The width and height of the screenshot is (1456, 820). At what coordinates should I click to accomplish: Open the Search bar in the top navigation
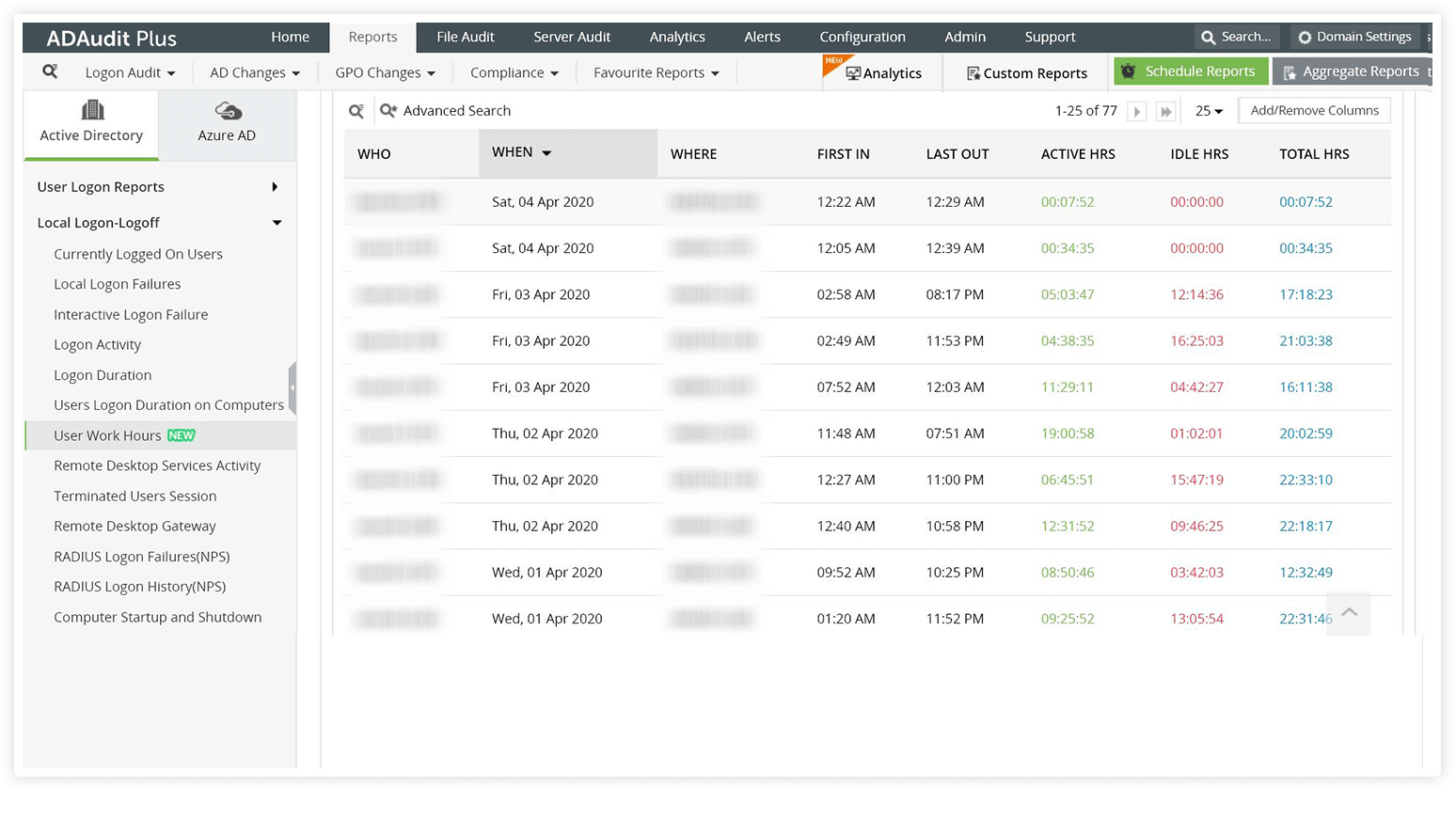click(x=1237, y=36)
